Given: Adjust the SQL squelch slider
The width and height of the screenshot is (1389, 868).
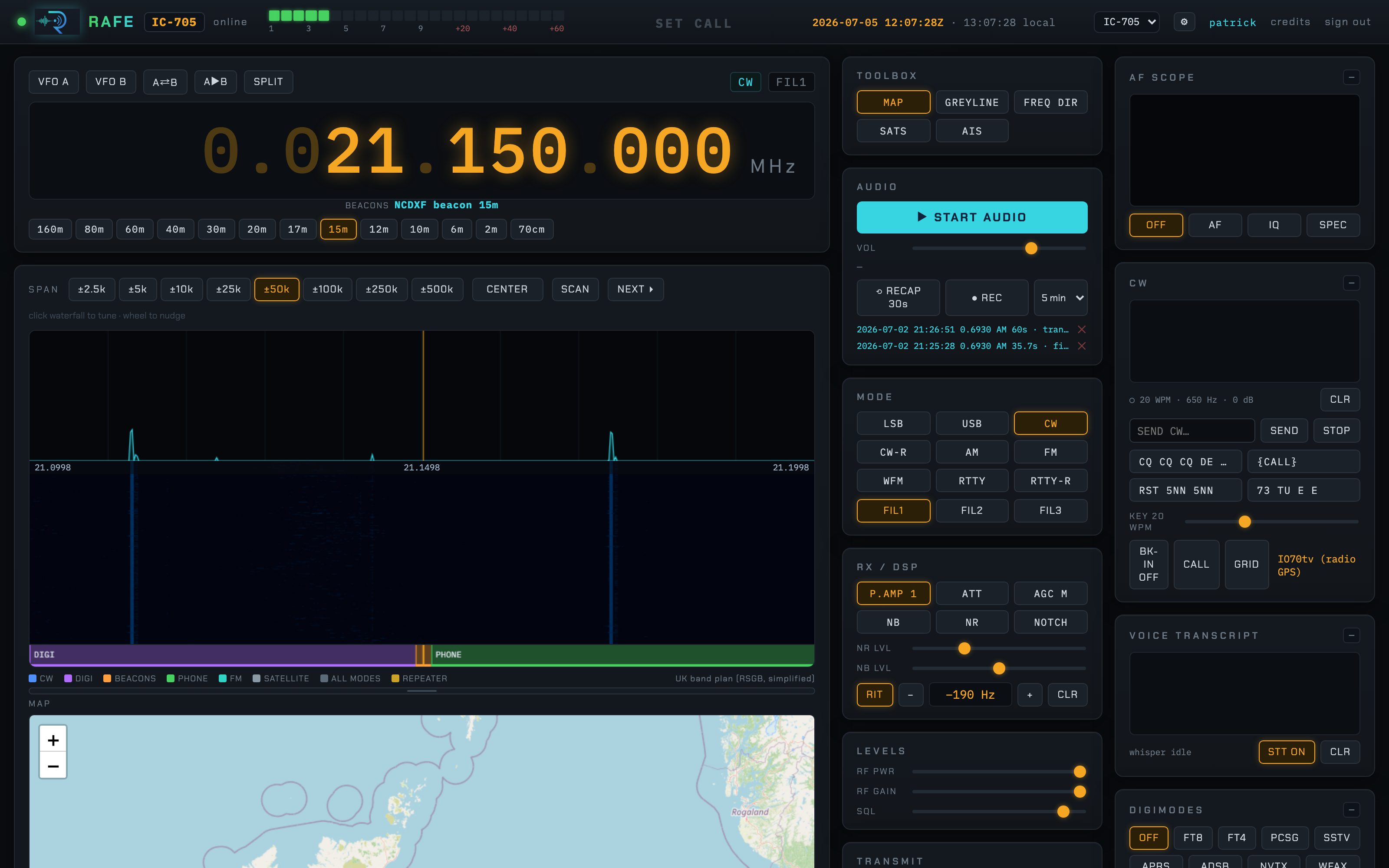Looking at the screenshot, I should 999,811.
